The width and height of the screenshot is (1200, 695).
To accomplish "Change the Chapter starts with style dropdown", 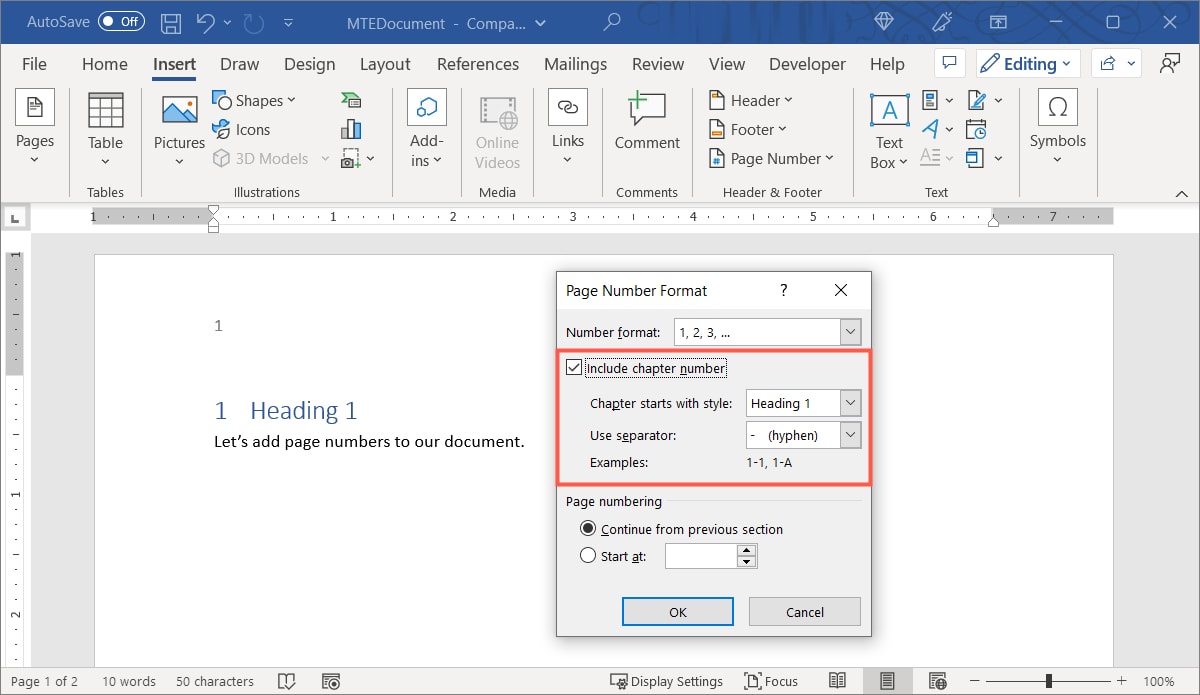I will [849, 402].
